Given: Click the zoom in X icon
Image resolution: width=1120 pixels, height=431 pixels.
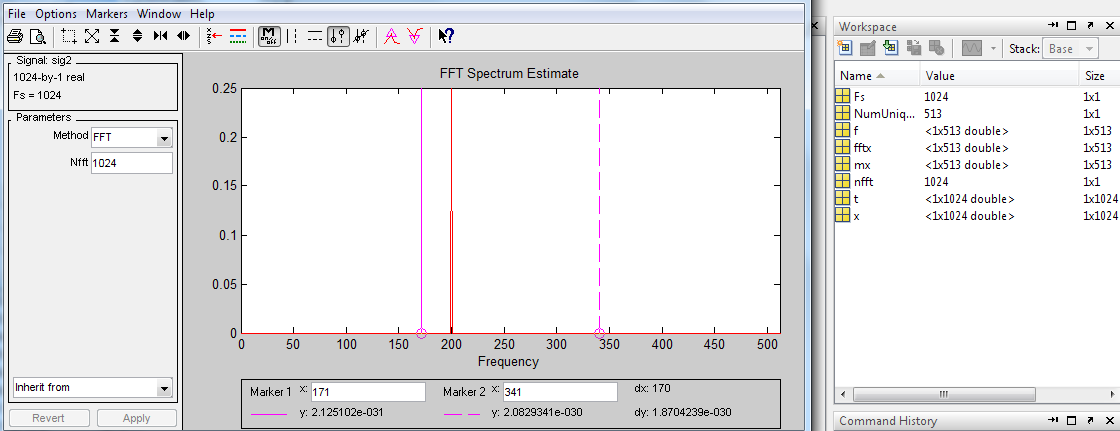Looking at the screenshot, I should click(x=160, y=36).
